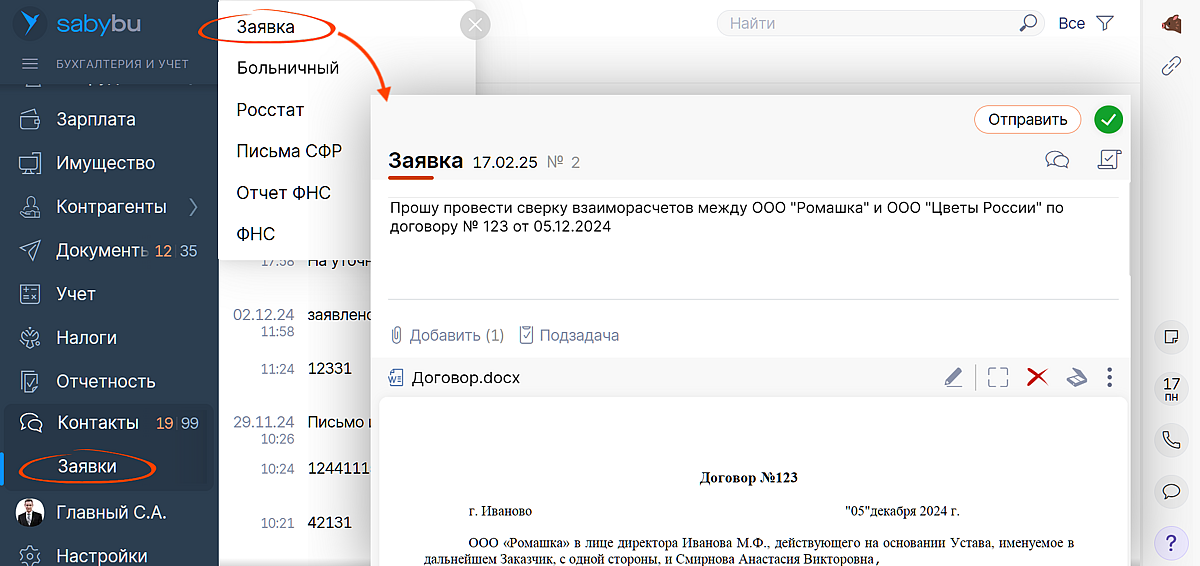Toggle the hamburger sidebar menu
Image resolution: width=1200 pixels, height=566 pixels.
click(x=30, y=64)
